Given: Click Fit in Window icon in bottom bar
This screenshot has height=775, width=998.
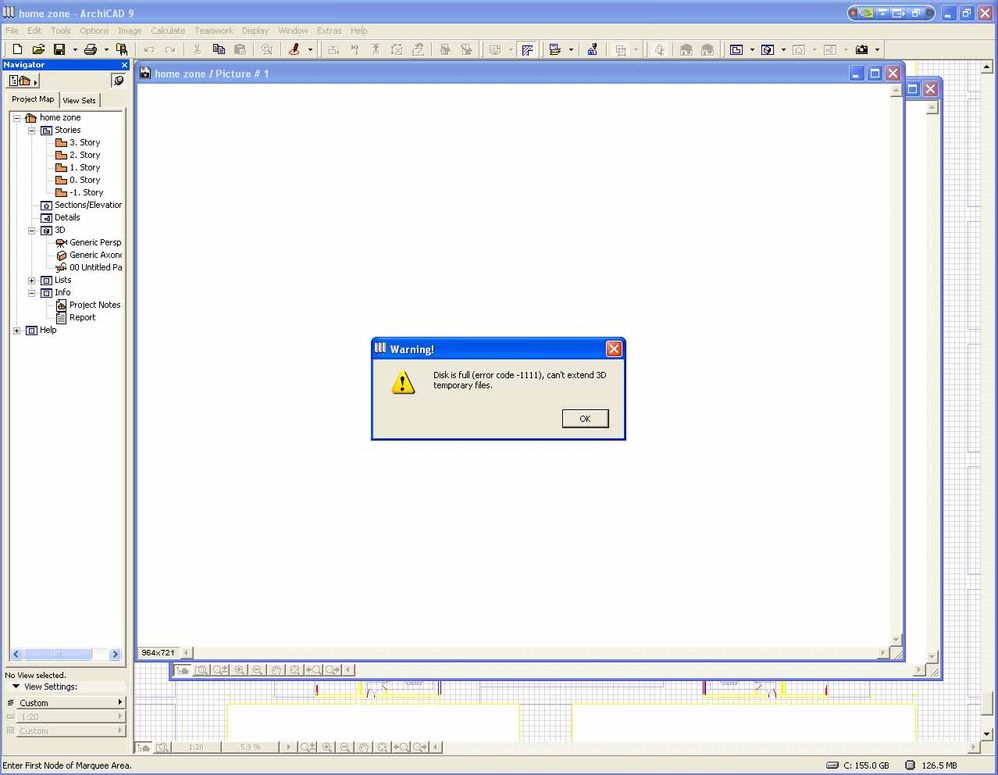Looking at the screenshot, I should 382,747.
